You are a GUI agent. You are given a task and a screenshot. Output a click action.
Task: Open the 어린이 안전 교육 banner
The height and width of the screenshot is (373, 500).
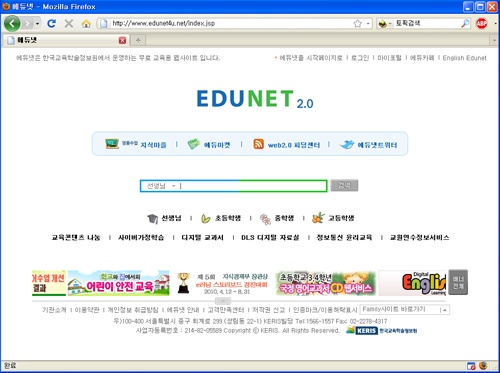tap(118, 283)
